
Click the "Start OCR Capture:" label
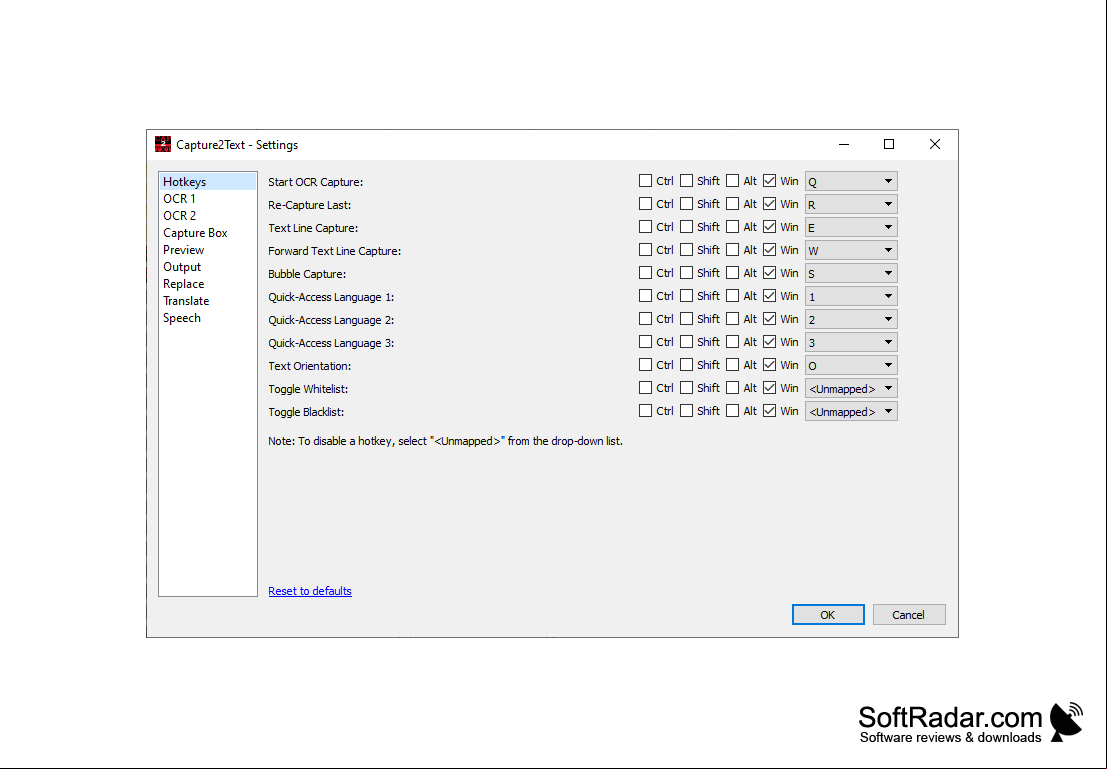click(x=316, y=182)
